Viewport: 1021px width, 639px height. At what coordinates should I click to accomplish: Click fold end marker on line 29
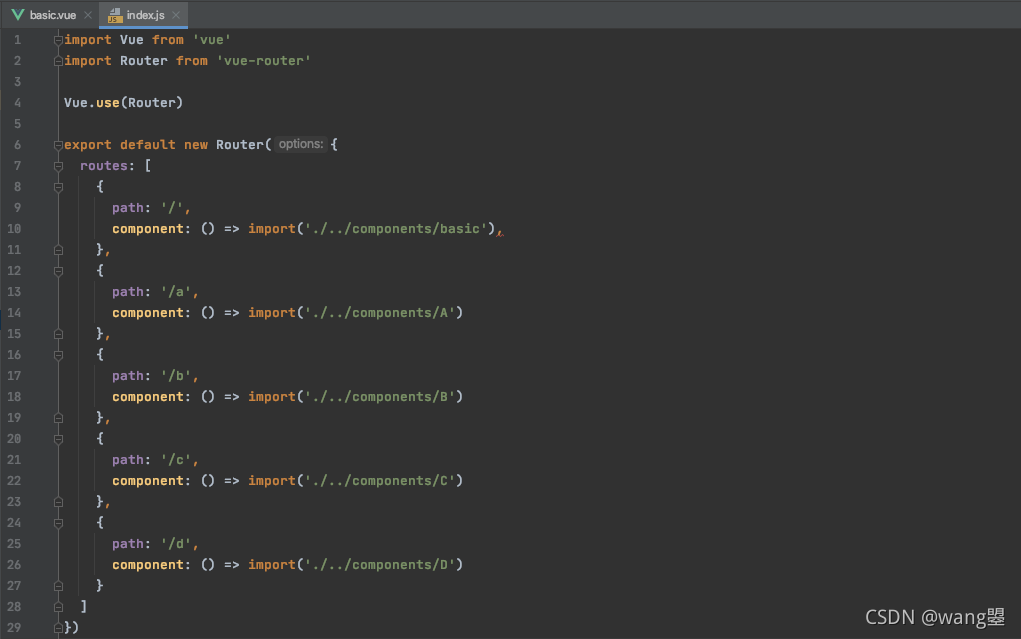[58, 628]
